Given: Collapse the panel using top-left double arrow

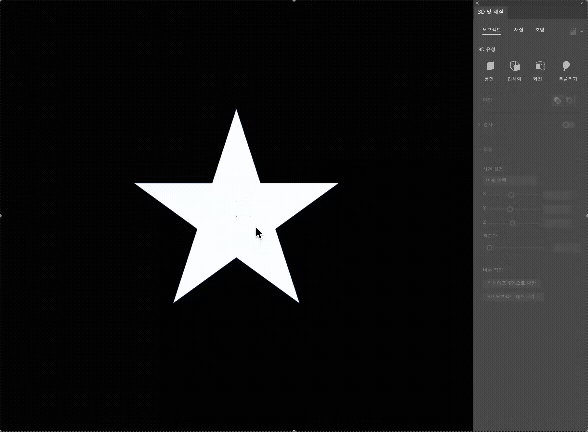Looking at the screenshot, I should tap(477, 3).
